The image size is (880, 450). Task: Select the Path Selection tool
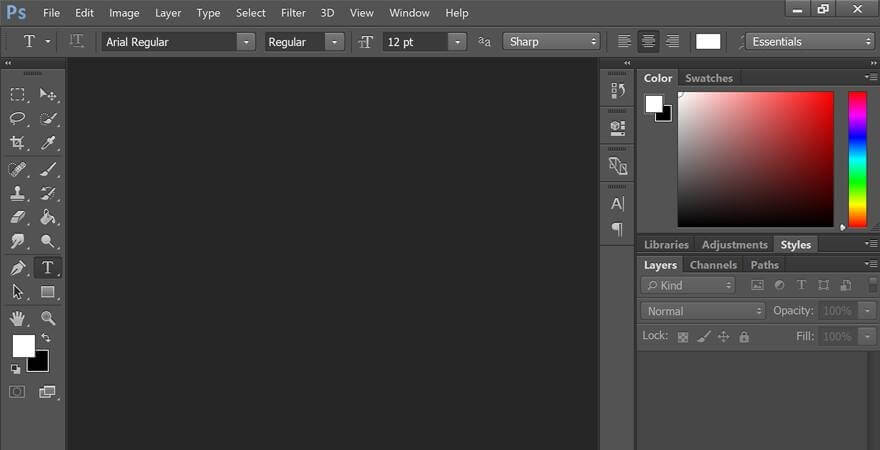[18, 292]
